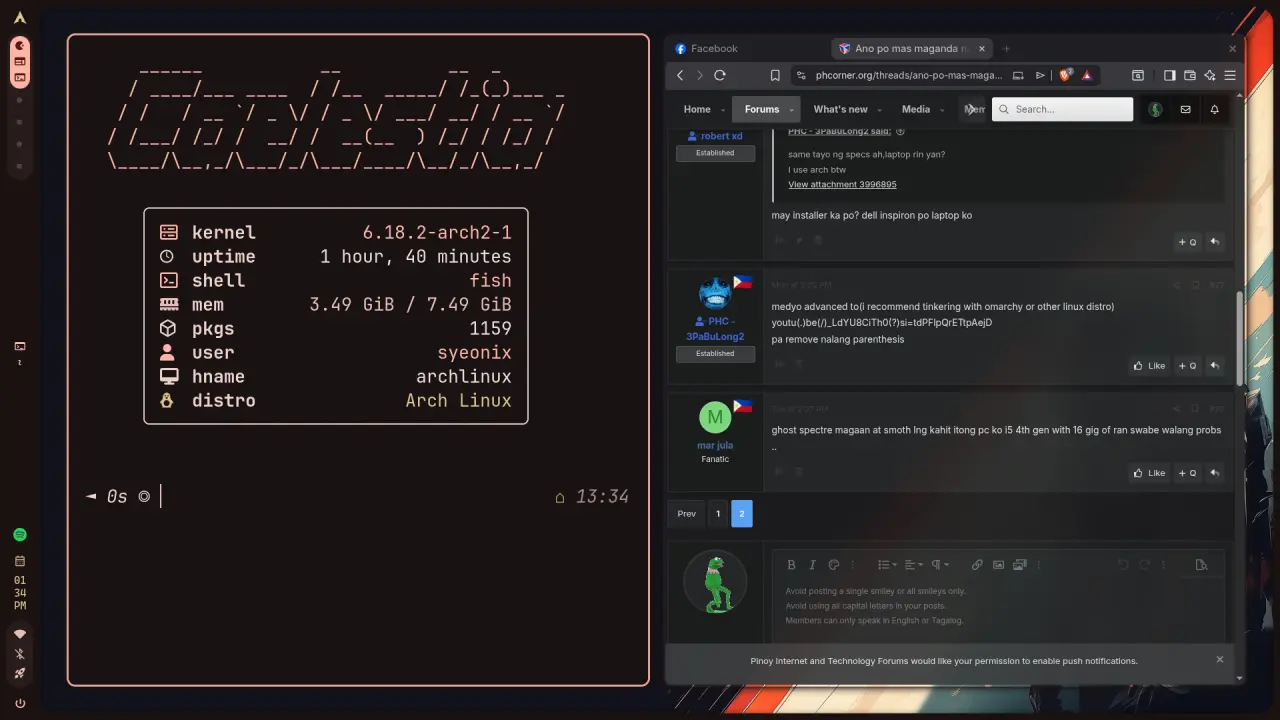Open the account avatar in forum navbar
The height and width of the screenshot is (720, 1280).
pyautogui.click(x=1155, y=109)
